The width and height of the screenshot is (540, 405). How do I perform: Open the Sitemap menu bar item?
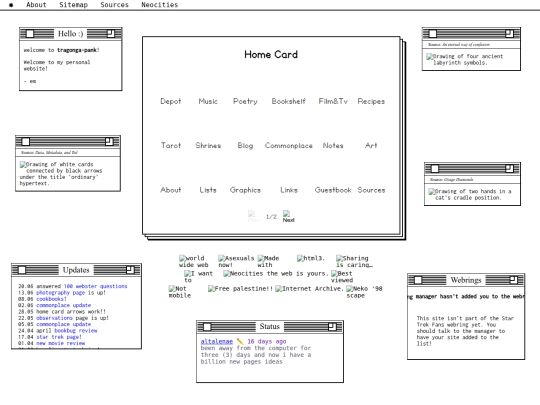(73, 5)
